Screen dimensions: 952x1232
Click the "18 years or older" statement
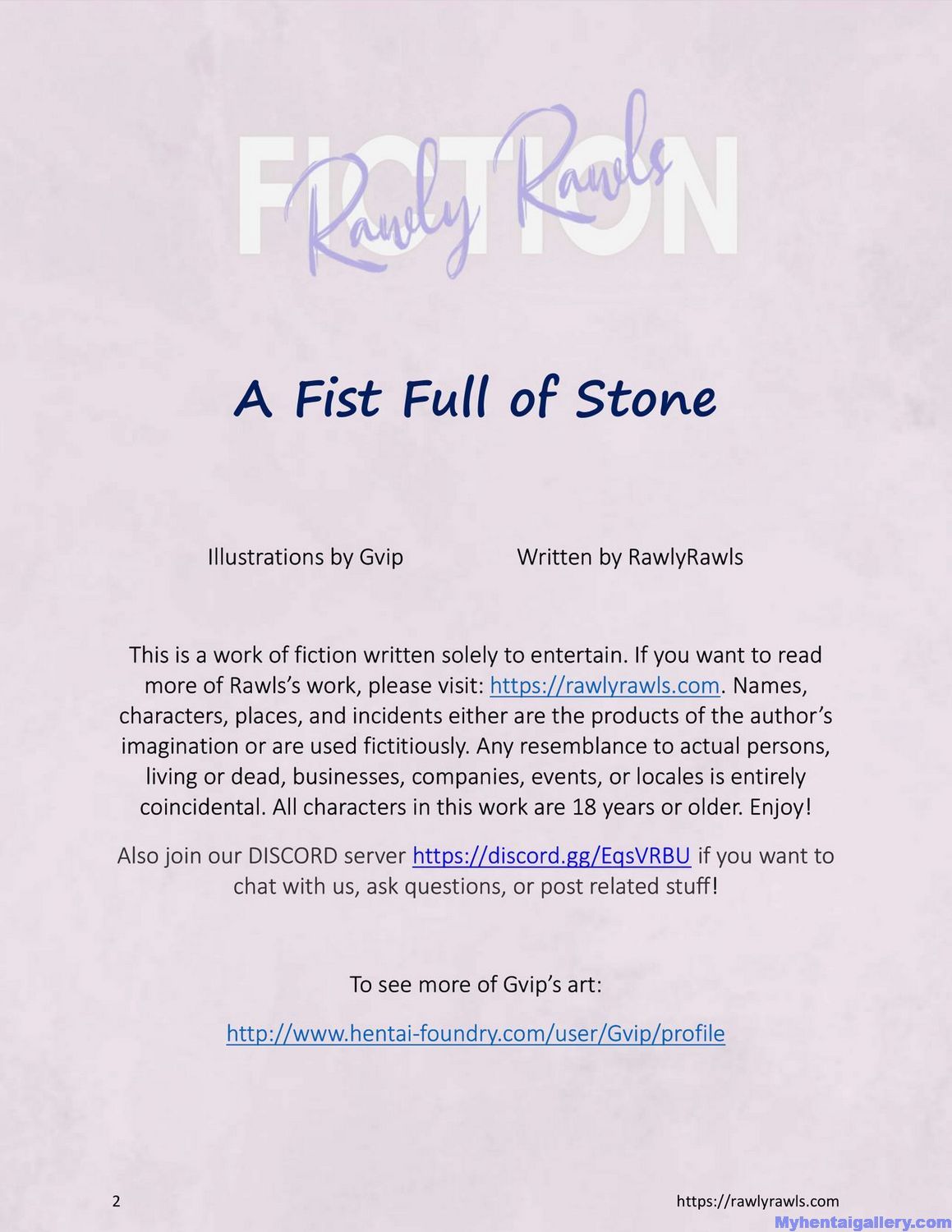click(x=658, y=807)
